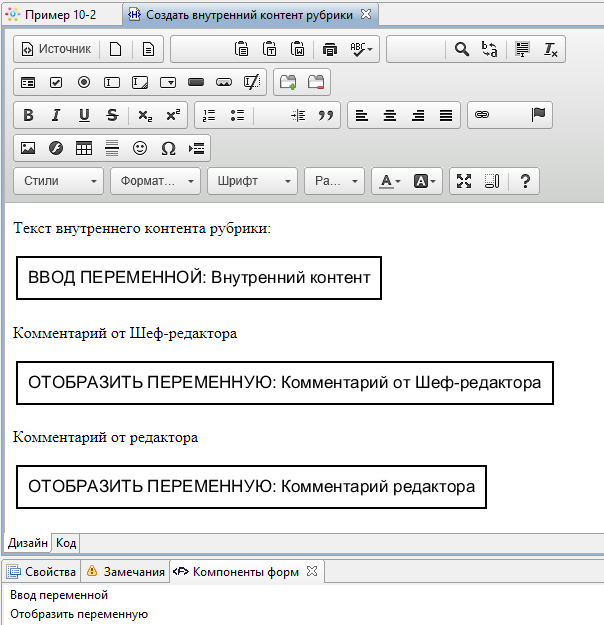Select Ввод переменной in components list
This screenshot has height=625, width=604.
57,596
